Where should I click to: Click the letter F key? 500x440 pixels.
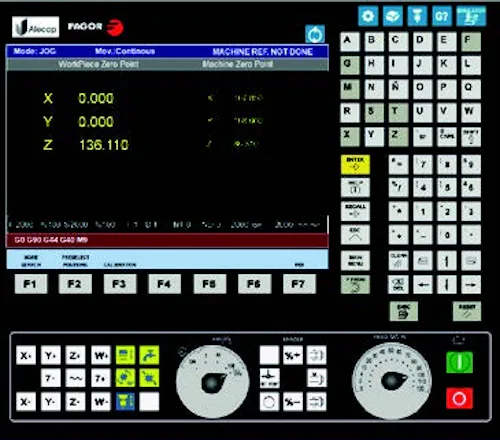pyautogui.click(x=471, y=41)
